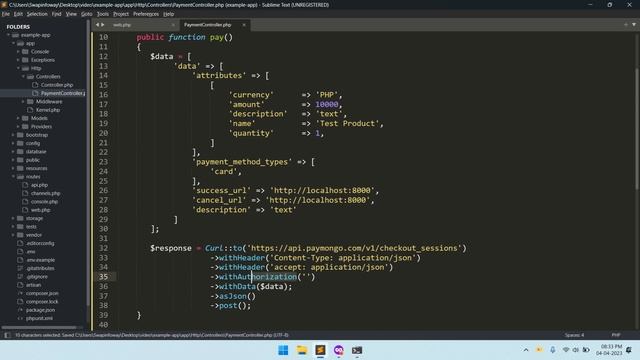Open the clock and date panel
This screenshot has height=360, width=640.
click(609, 350)
